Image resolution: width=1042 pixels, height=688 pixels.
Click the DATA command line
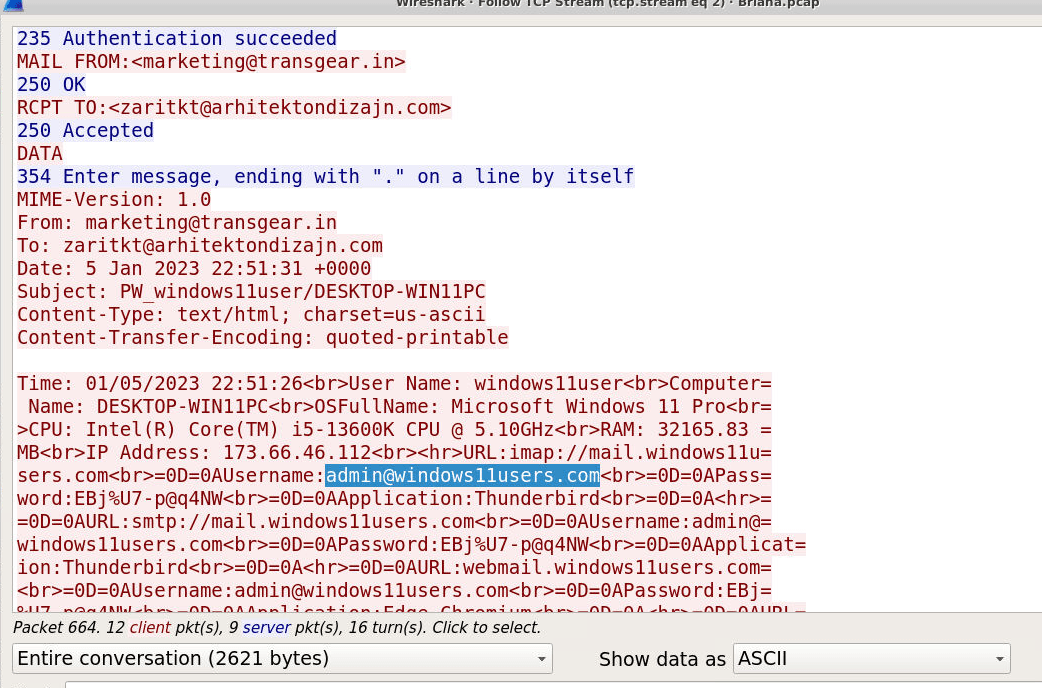coord(40,154)
